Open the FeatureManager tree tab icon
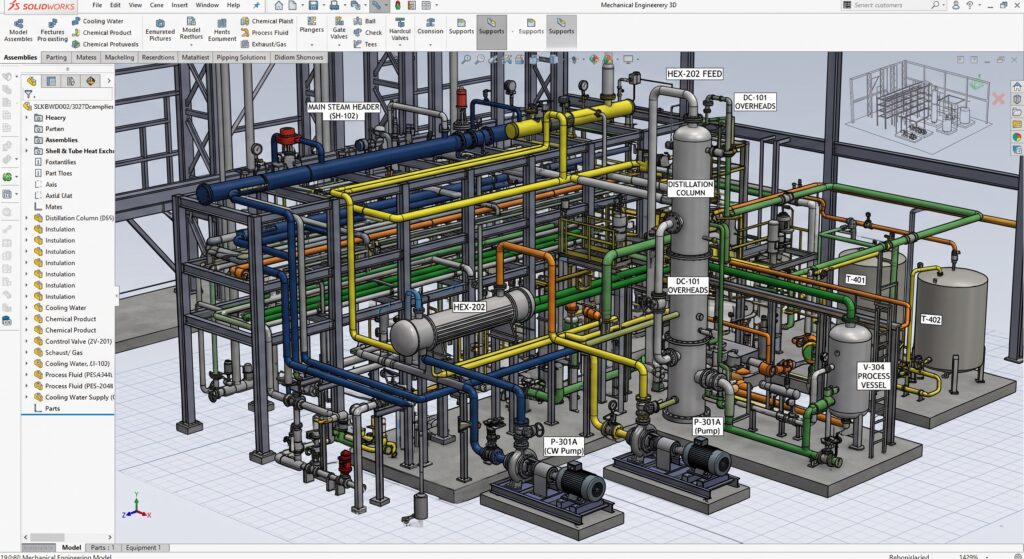 [31, 81]
